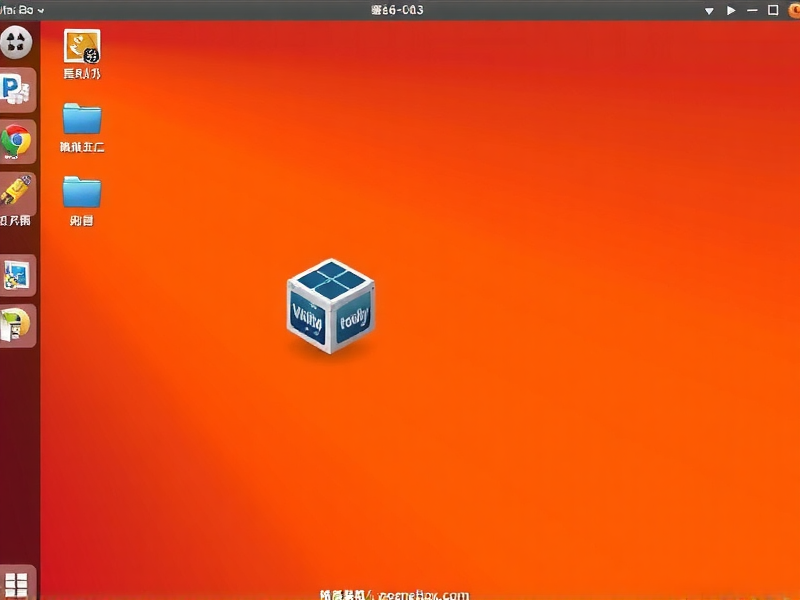Open the upper blue folder on the desktop

click(x=80, y=120)
